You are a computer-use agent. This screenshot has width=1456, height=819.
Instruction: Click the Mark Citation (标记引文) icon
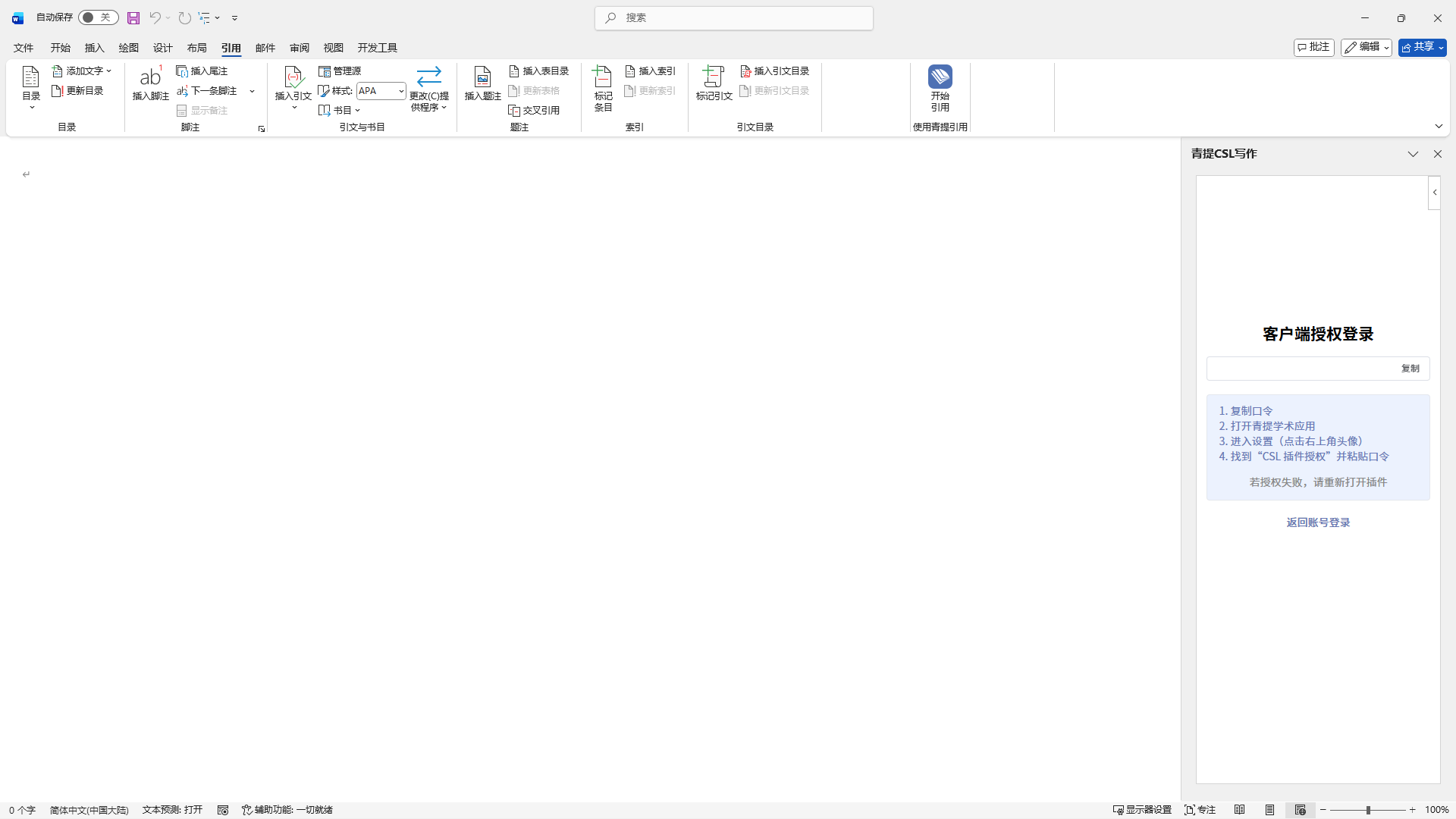pos(714,77)
